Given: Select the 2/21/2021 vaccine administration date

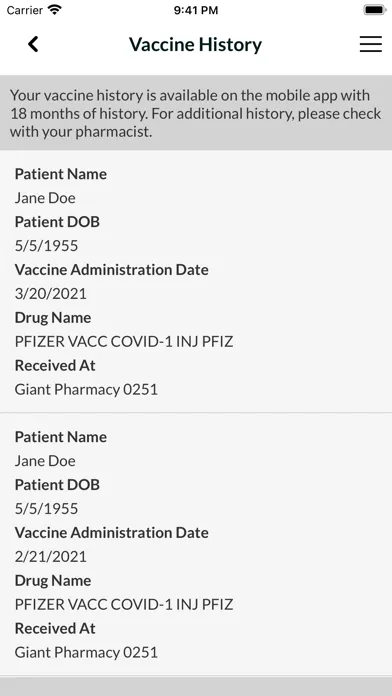Looking at the screenshot, I should pyautogui.click(x=51, y=557).
